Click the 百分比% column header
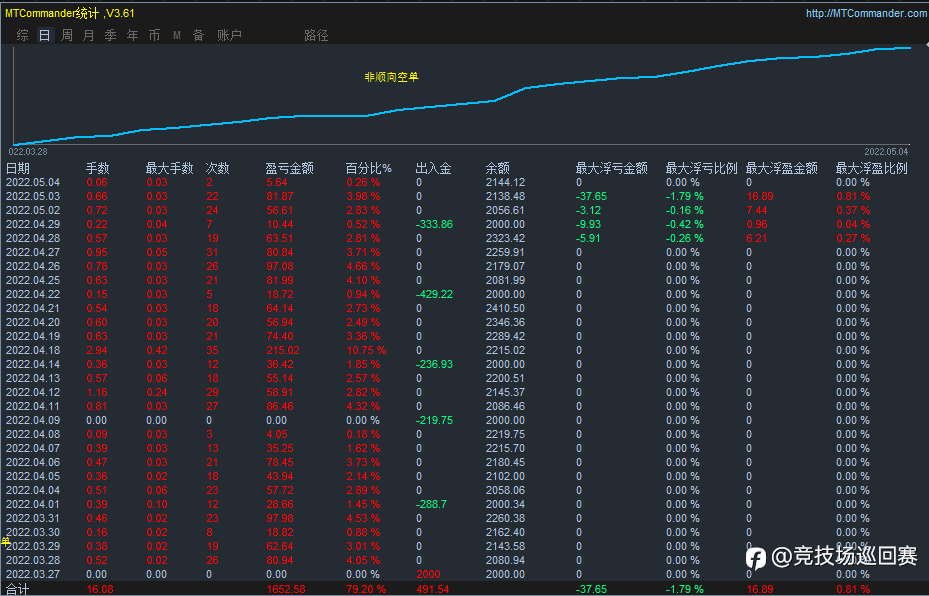Image resolution: width=929 pixels, height=596 pixels. point(369,168)
